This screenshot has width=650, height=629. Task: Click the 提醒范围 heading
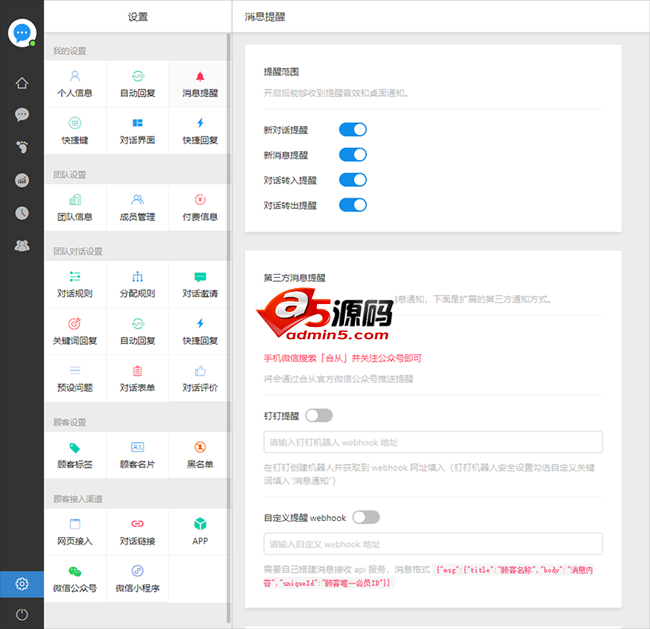pos(281,72)
